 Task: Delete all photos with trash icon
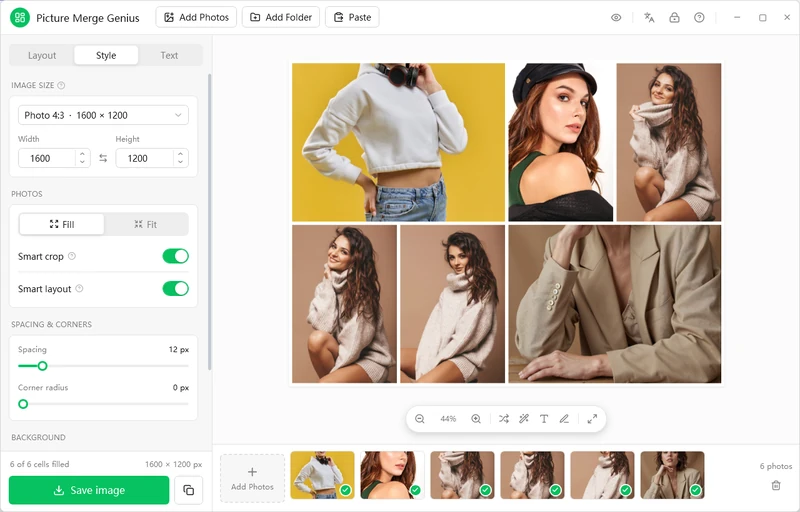point(776,485)
